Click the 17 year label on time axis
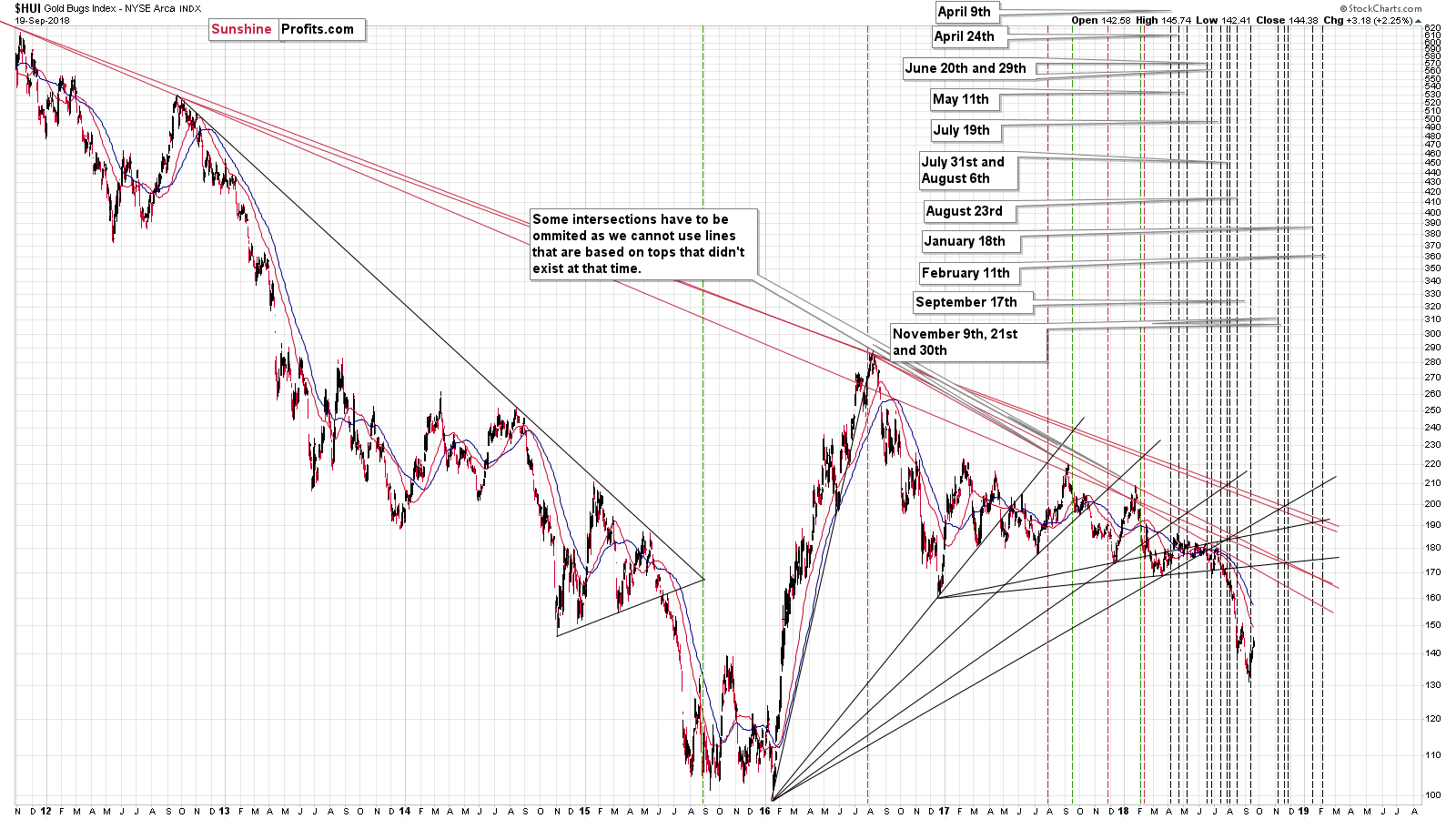Viewport: 1456px width, 819px height. pyautogui.click(x=944, y=811)
